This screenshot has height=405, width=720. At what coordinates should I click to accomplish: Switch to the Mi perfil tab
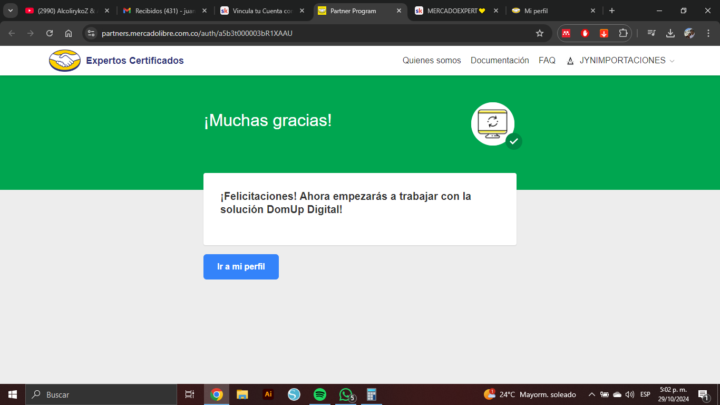[x=553, y=11]
